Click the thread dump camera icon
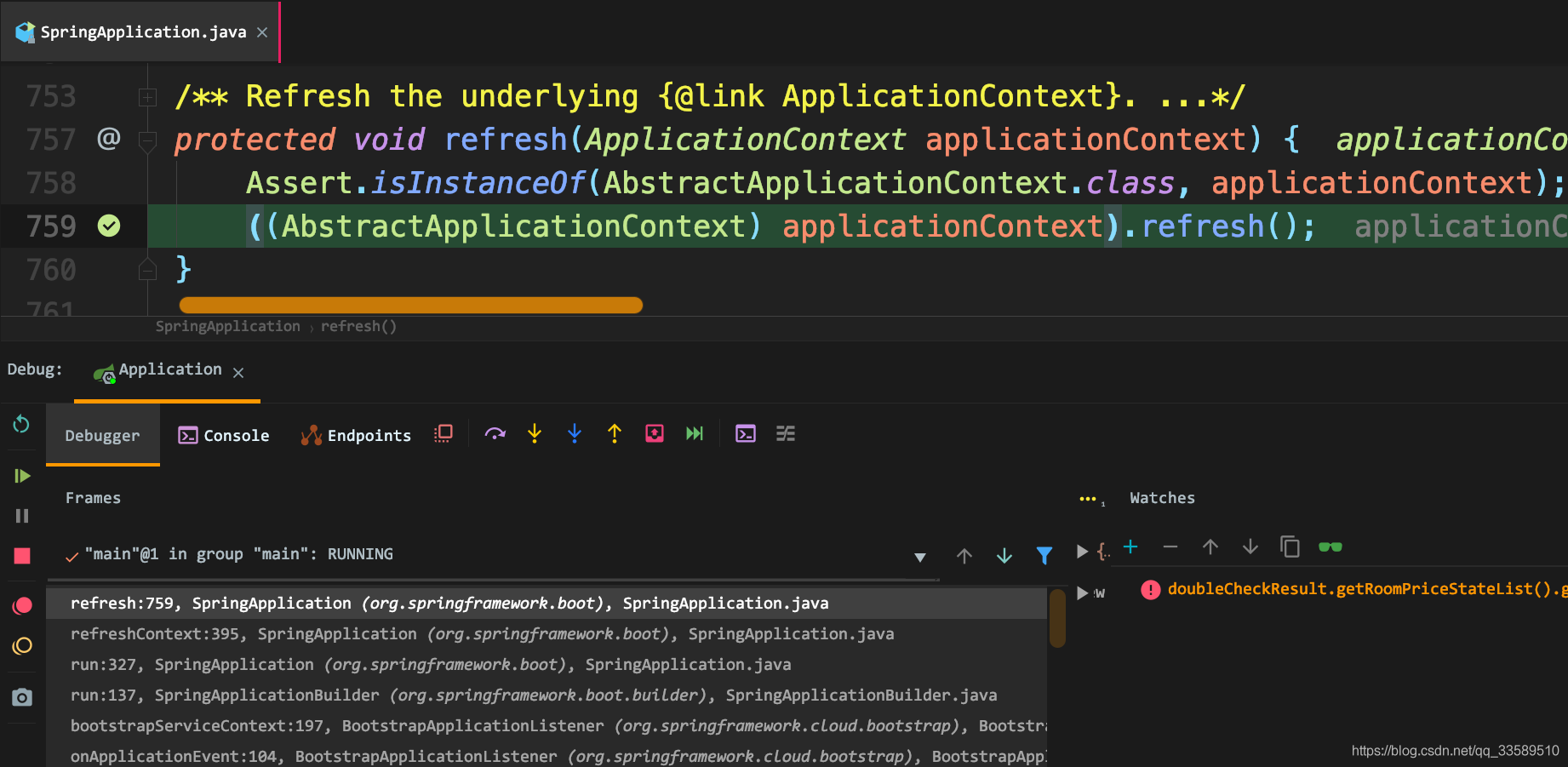This screenshot has height=767, width=1568. 22,698
